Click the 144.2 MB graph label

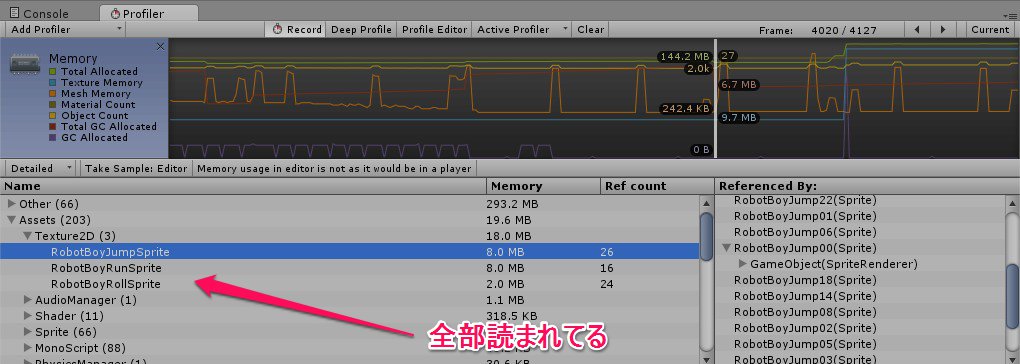684,57
